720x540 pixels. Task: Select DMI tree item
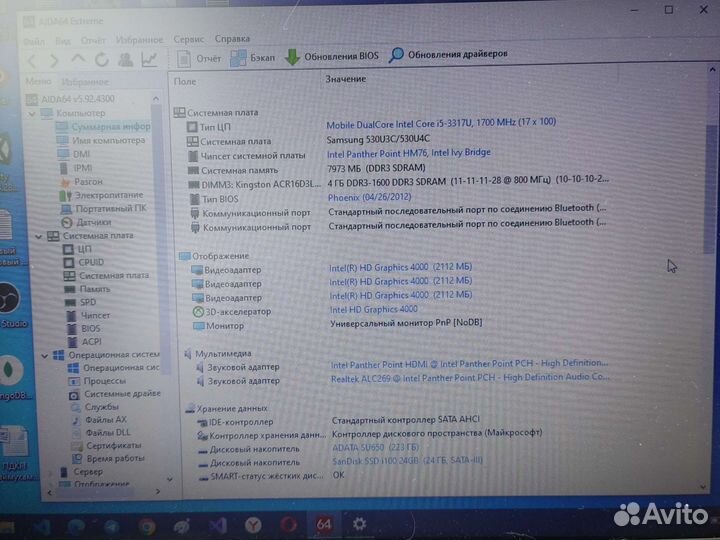click(x=74, y=154)
